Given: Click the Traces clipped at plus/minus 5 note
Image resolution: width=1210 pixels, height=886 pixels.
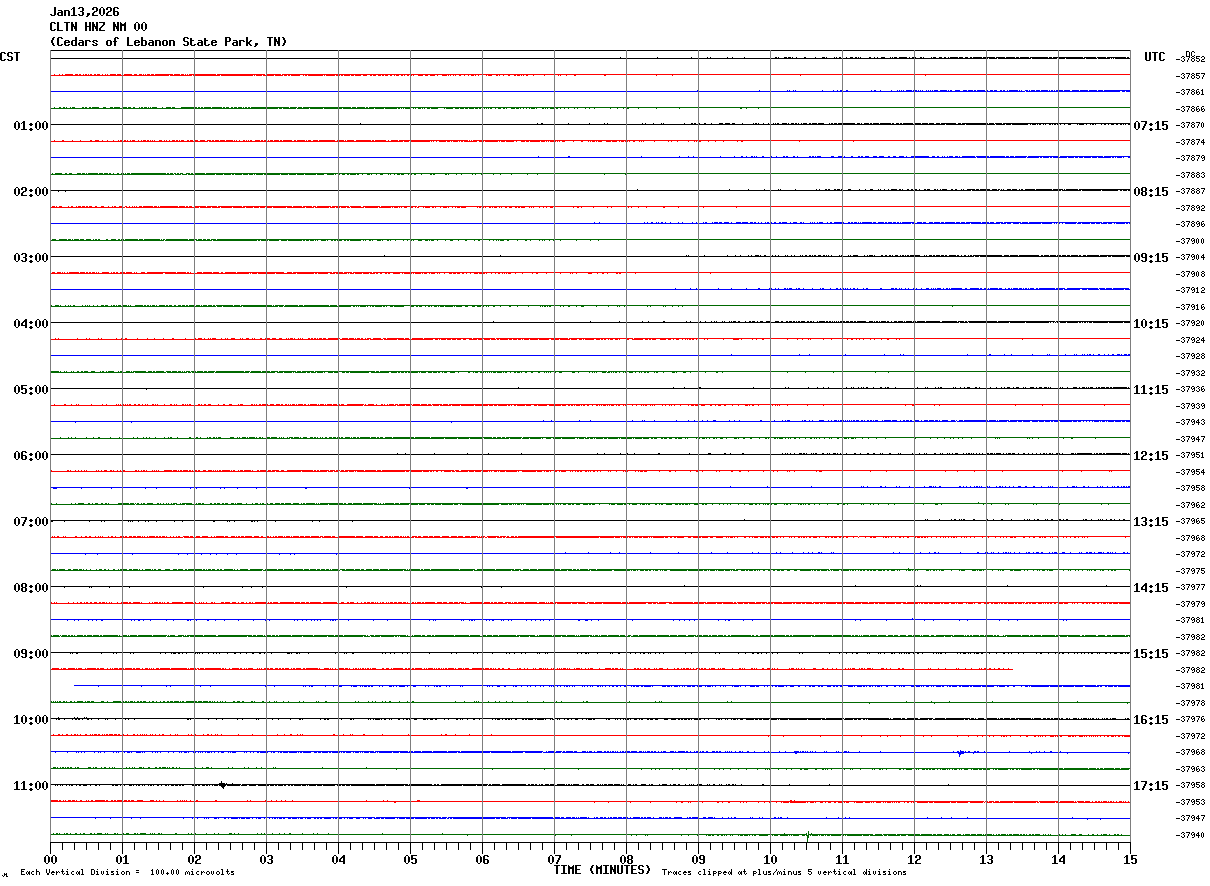Looking at the screenshot, I should [x=784, y=873].
